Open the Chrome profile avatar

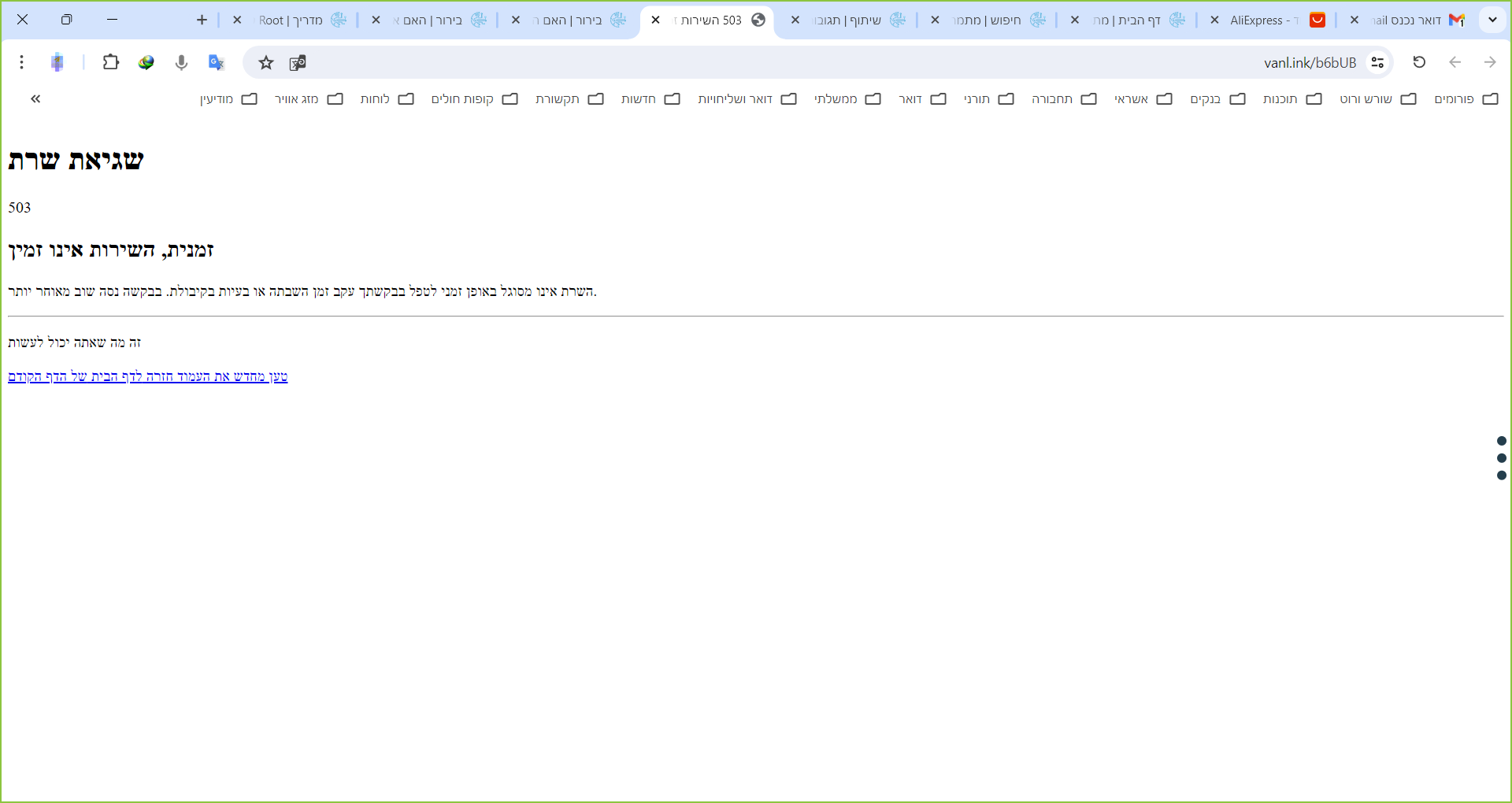(x=57, y=62)
